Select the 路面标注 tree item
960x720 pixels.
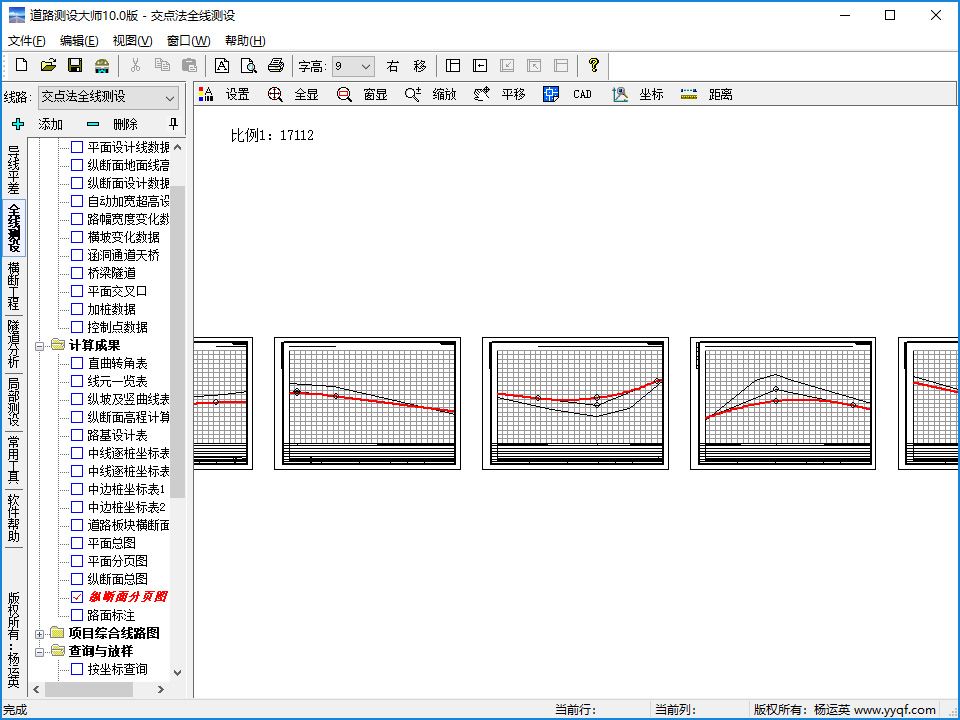(x=111, y=615)
